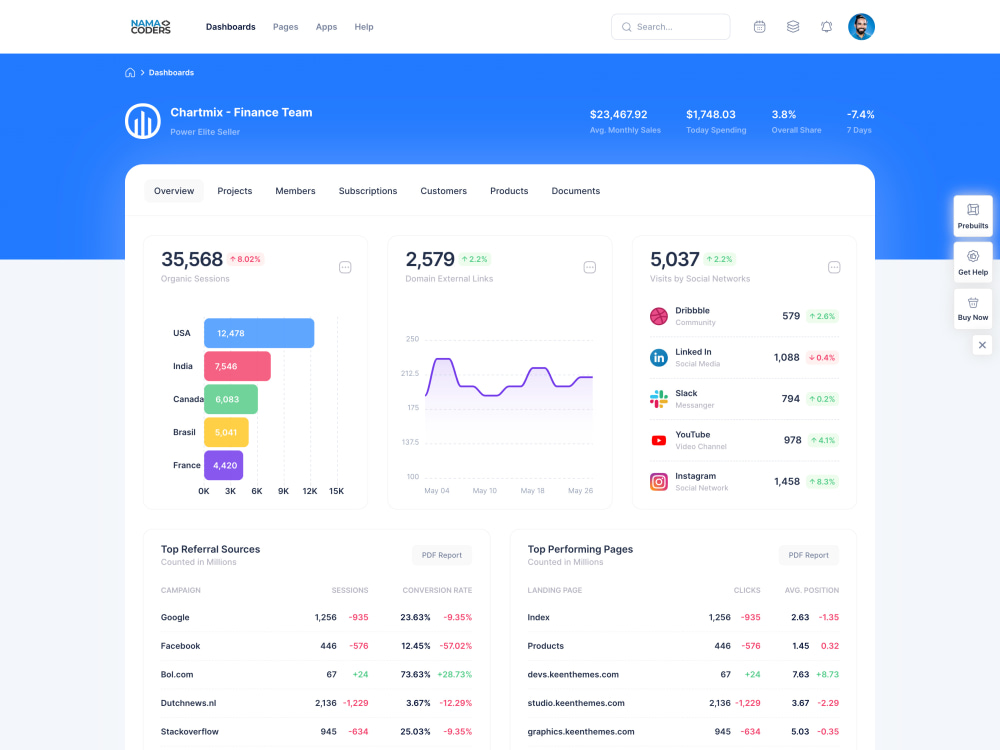This screenshot has height=750, width=1000.
Task: Click the Google campaign row
Action: pos(316,617)
